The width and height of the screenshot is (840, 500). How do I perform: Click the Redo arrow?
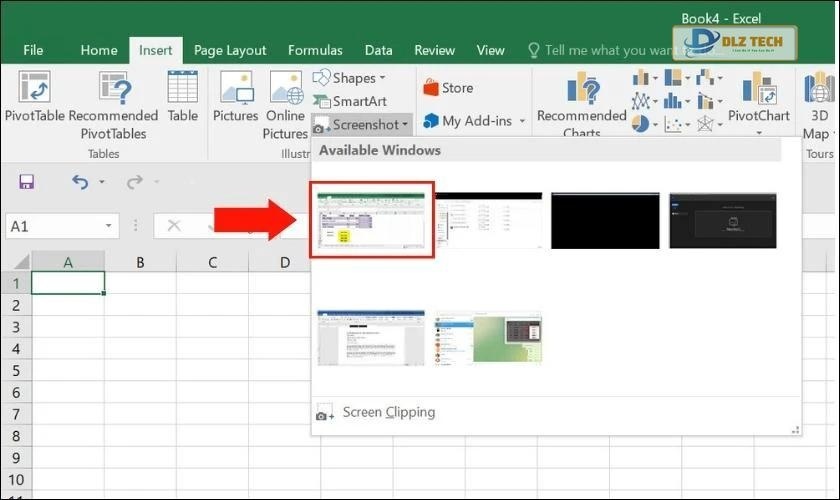tap(134, 182)
